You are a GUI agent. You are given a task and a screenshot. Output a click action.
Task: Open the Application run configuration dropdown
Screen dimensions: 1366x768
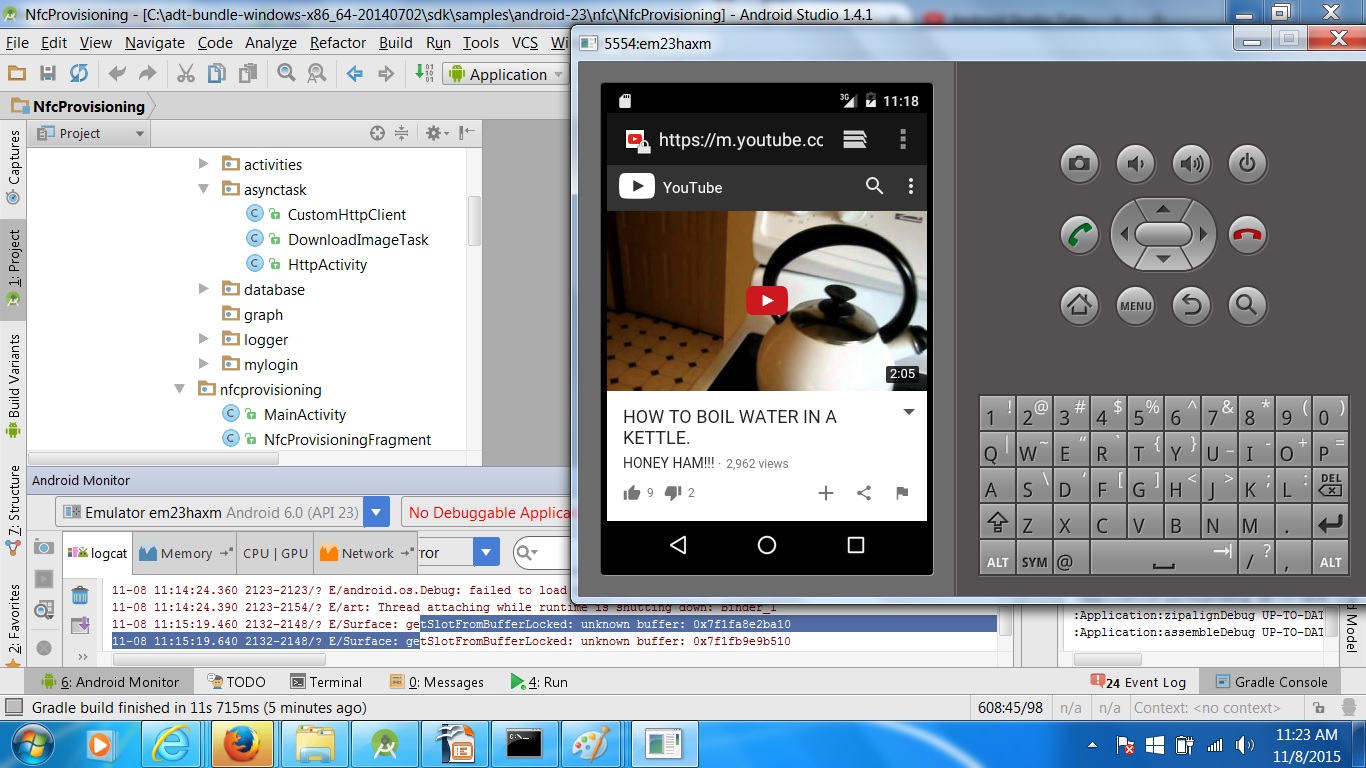coord(506,74)
